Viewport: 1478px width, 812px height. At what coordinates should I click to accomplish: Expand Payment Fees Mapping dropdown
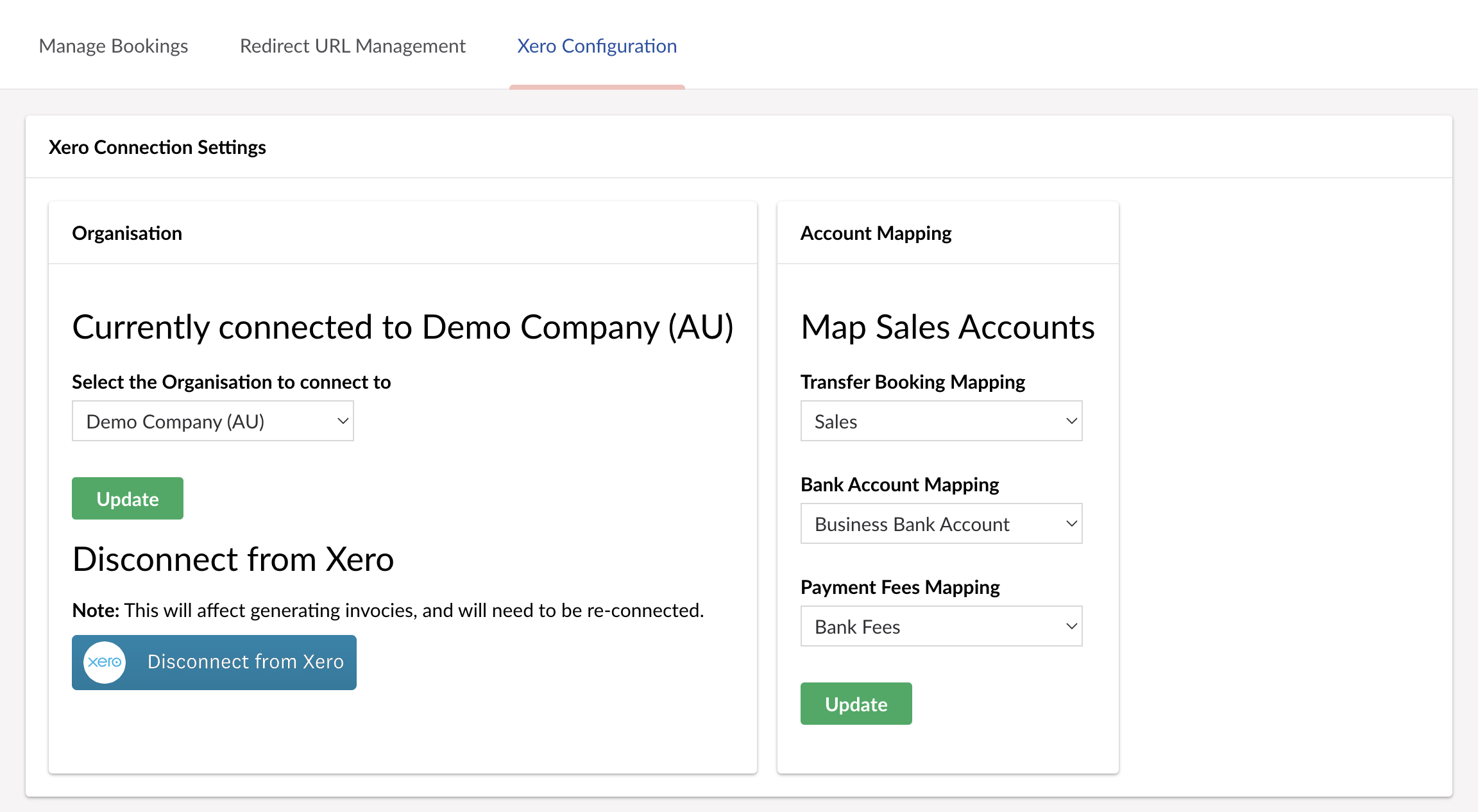[940, 627]
